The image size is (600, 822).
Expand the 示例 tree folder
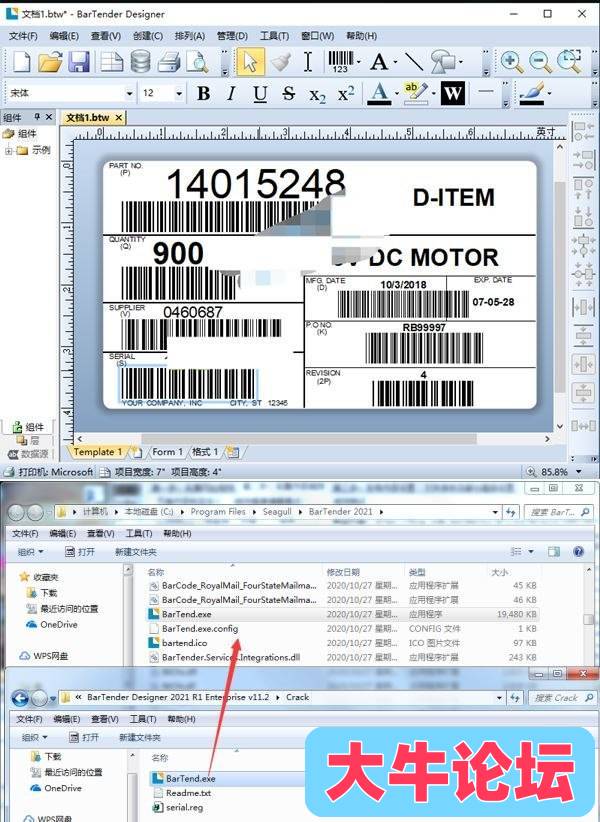8,151
